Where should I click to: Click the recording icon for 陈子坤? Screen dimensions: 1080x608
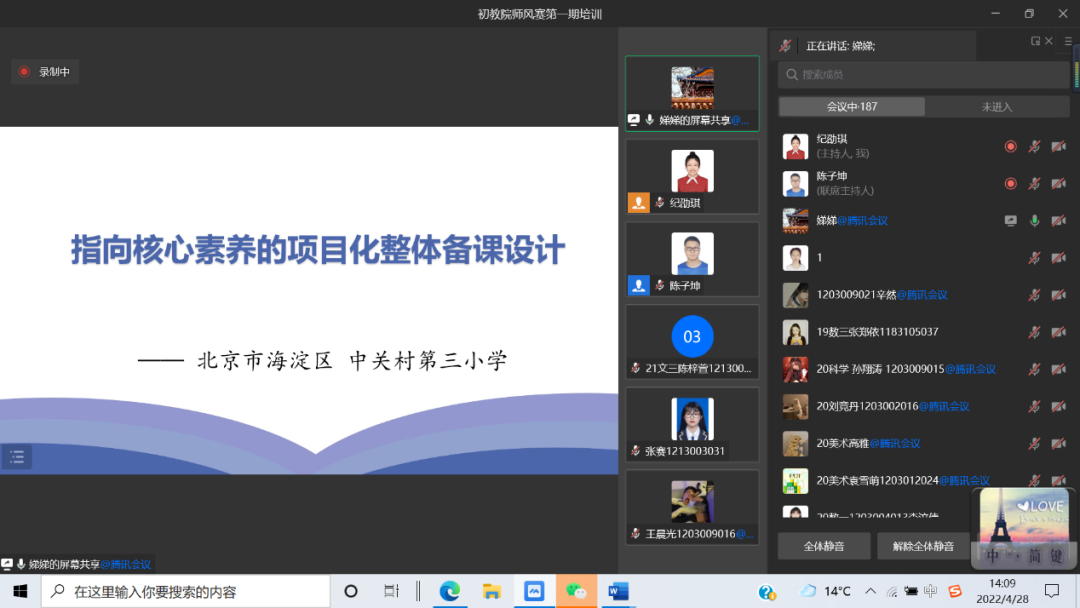(x=1010, y=183)
